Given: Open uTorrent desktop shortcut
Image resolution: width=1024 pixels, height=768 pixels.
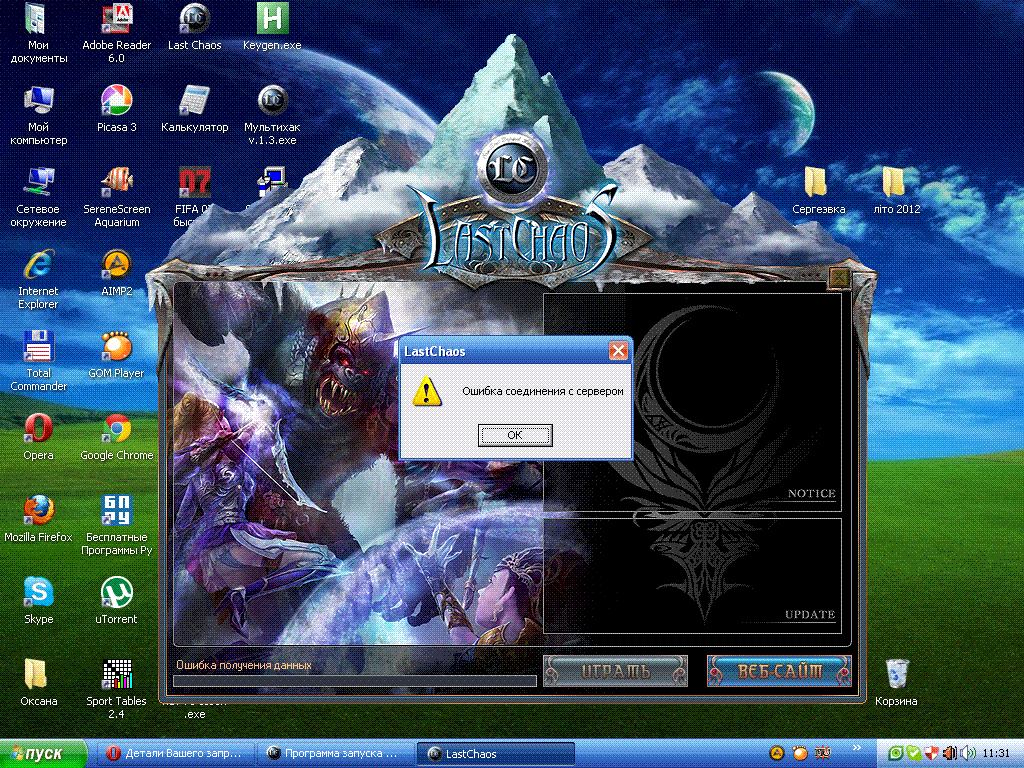Looking at the screenshot, I should [x=116, y=601].
